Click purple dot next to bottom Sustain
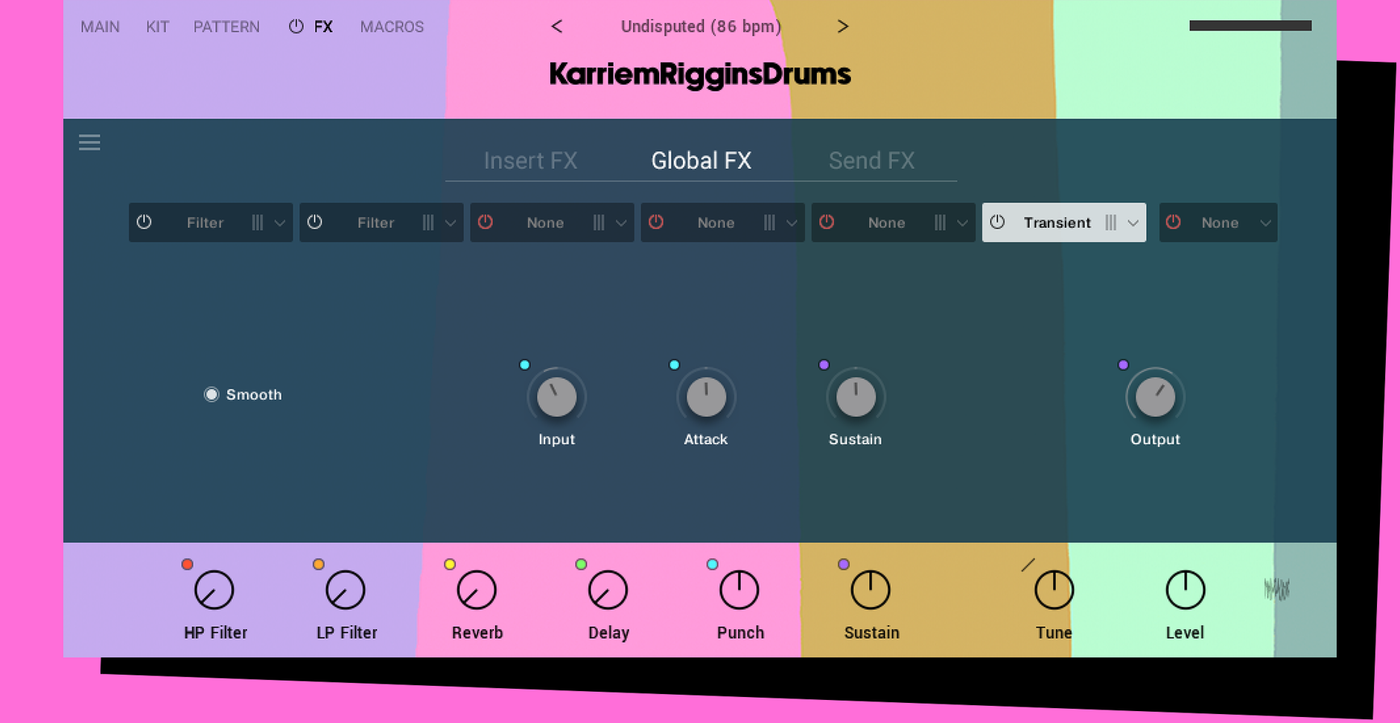This screenshot has height=723, width=1400. point(844,565)
